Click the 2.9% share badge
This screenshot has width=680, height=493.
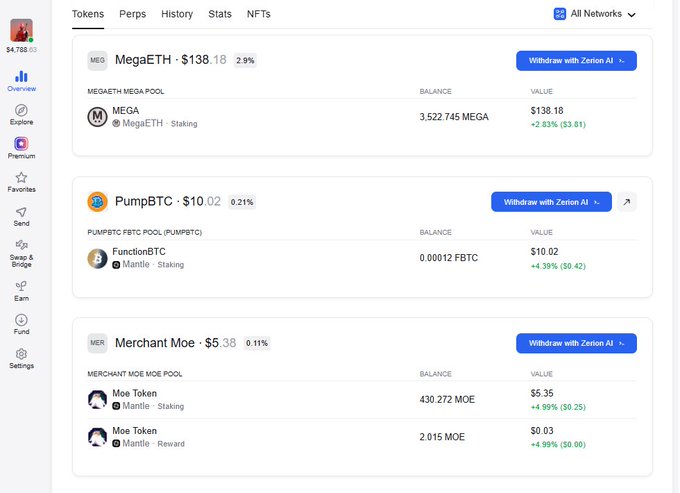245,60
